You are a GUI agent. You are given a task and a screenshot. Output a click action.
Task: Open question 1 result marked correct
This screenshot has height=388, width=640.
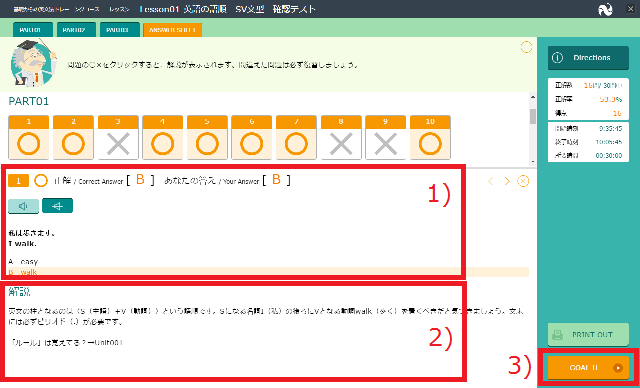pos(29,137)
